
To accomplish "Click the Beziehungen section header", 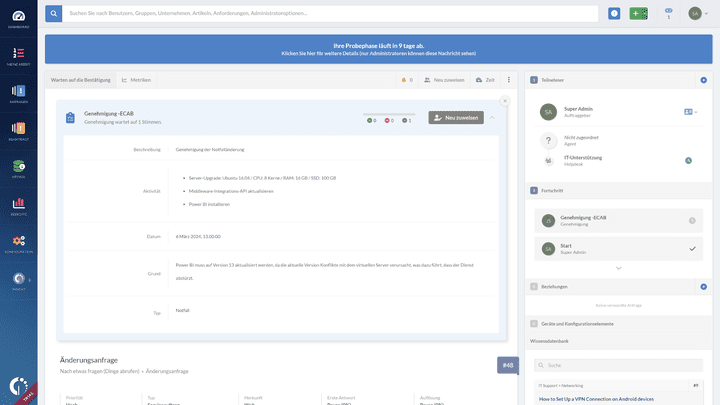I will pyautogui.click(x=618, y=287).
